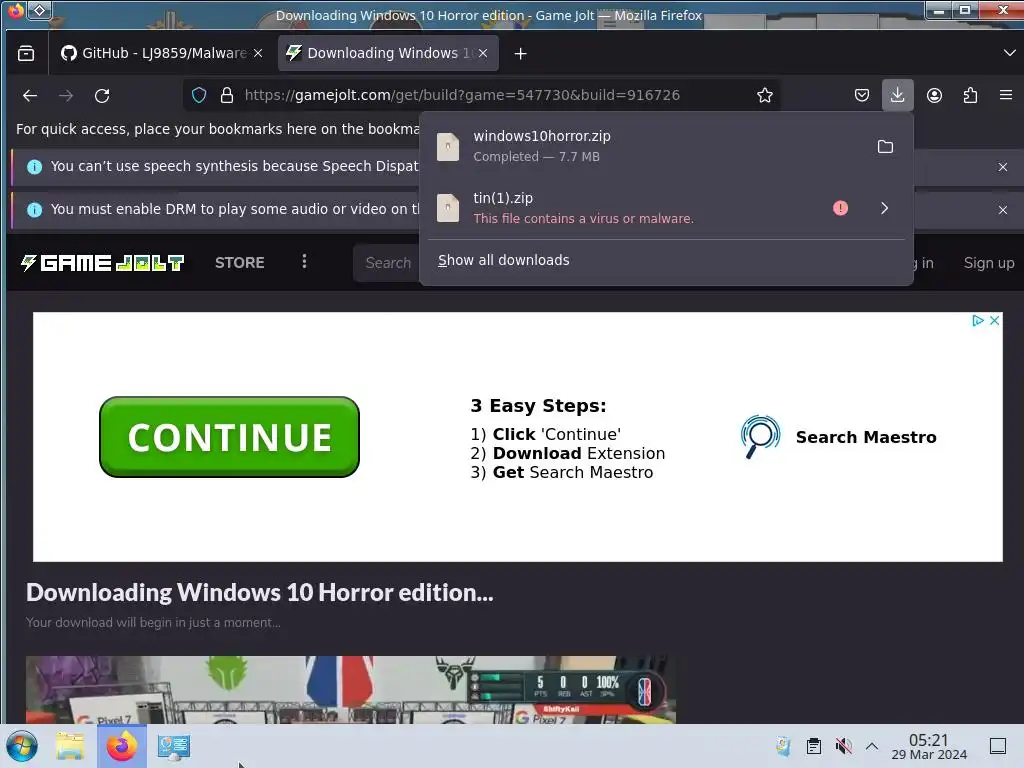The image size is (1024, 768).
Task: Dismiss the speech synthesis notification bar
Action: pos(1002,167)
